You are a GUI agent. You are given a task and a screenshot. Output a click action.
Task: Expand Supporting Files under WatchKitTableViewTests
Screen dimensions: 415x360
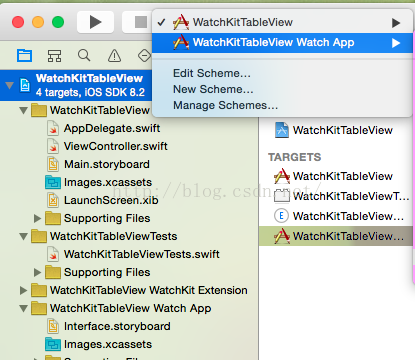37,272
